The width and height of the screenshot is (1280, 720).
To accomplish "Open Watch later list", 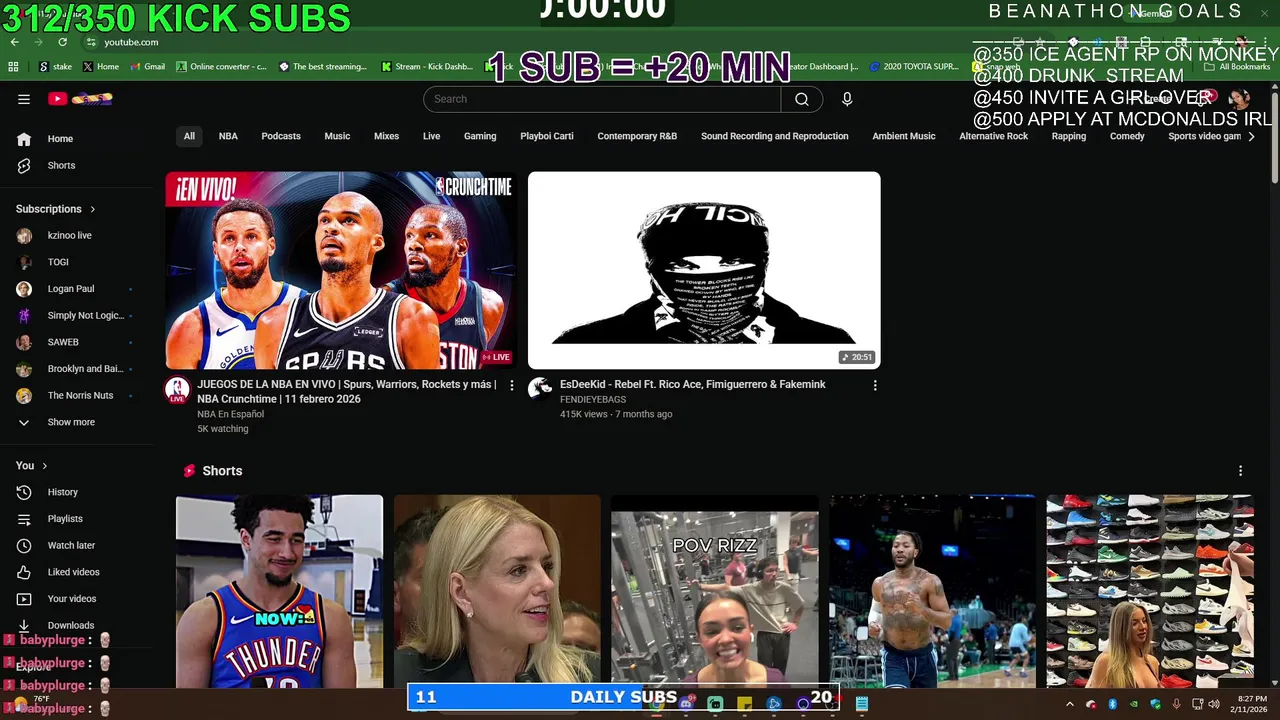I will [77, 545].
